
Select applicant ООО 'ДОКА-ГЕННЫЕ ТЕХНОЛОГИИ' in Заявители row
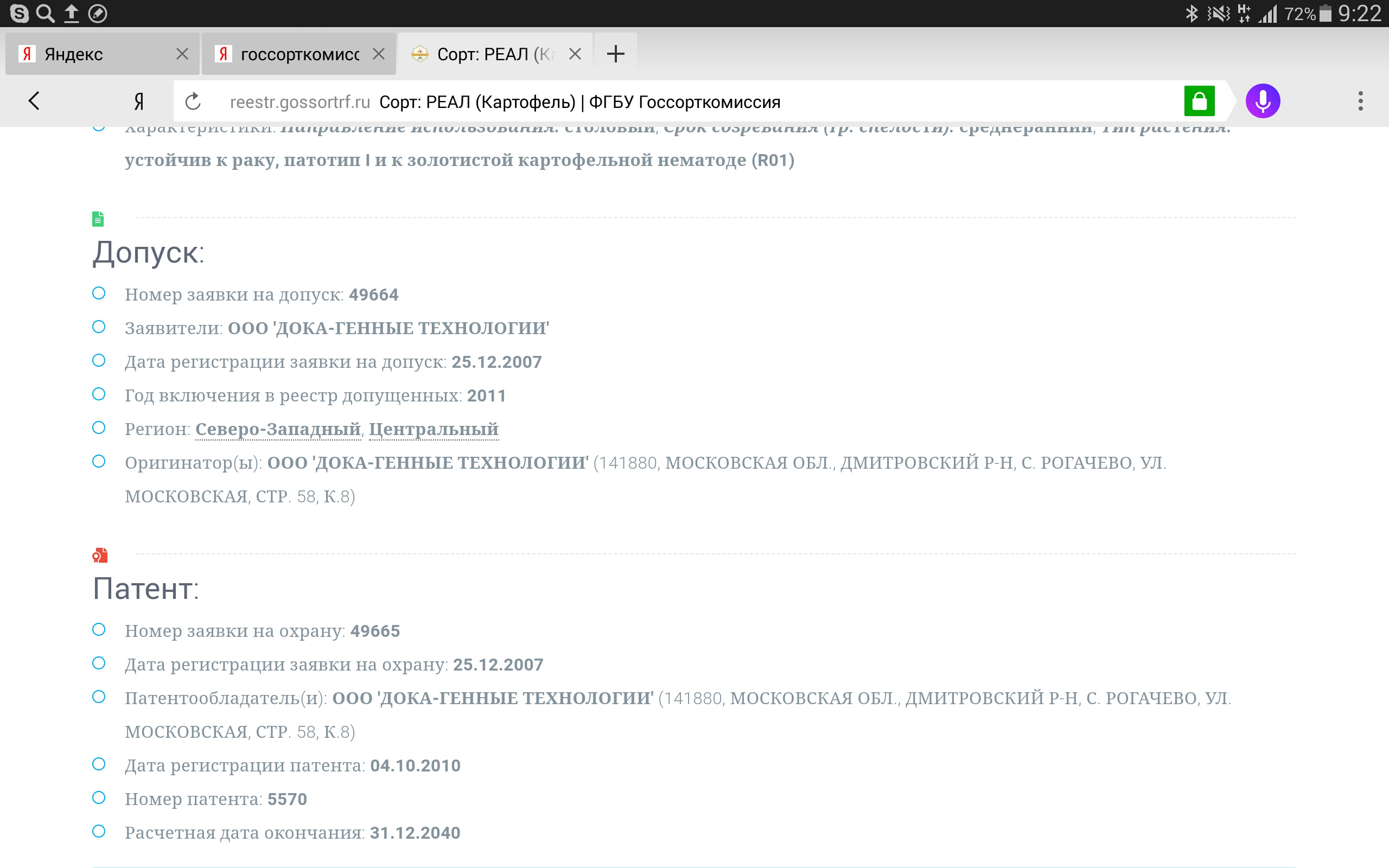(388, 328)
